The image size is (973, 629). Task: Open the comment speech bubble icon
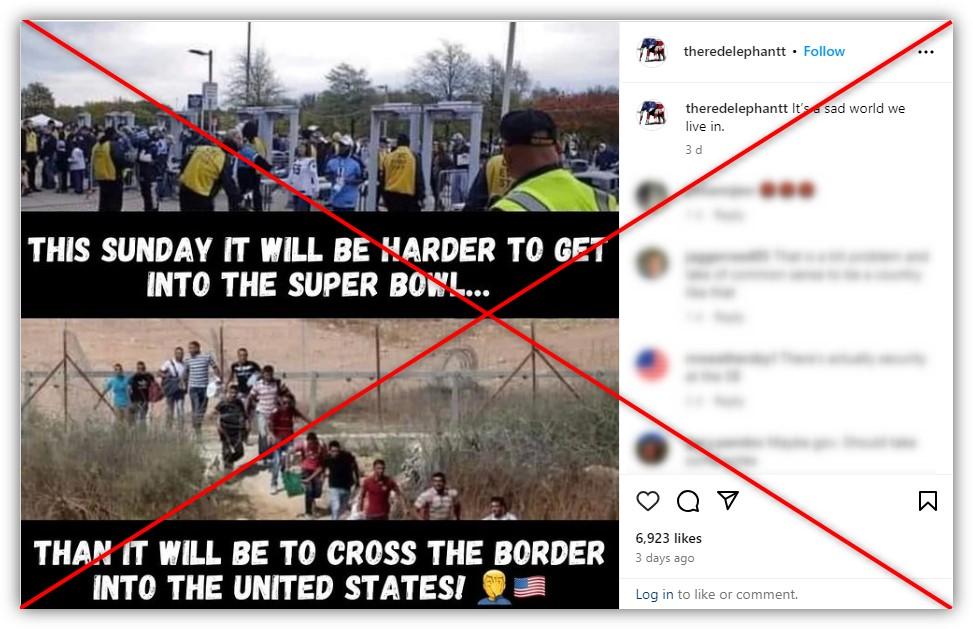(x=688, y=501)
